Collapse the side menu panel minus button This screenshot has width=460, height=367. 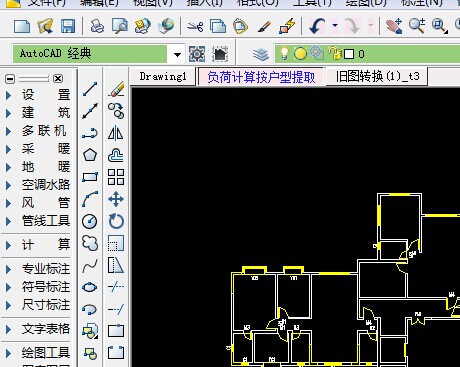coord(10,79)
